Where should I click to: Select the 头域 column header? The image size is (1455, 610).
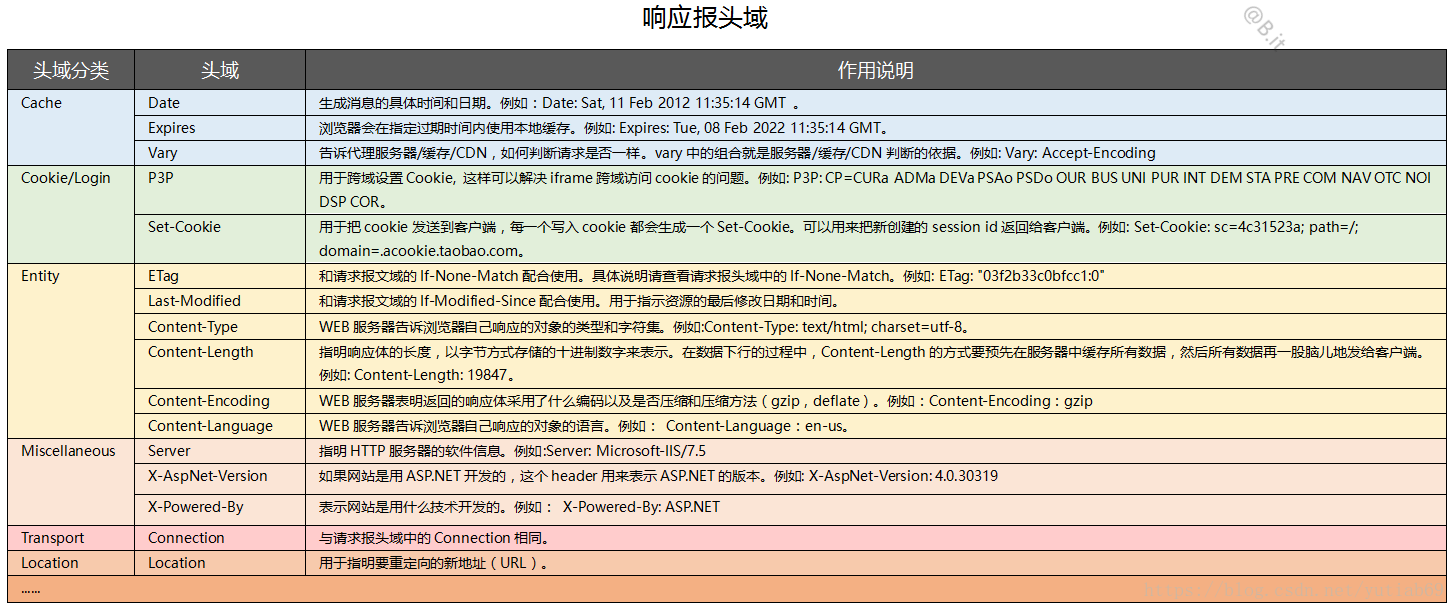(x=220, y=71)
